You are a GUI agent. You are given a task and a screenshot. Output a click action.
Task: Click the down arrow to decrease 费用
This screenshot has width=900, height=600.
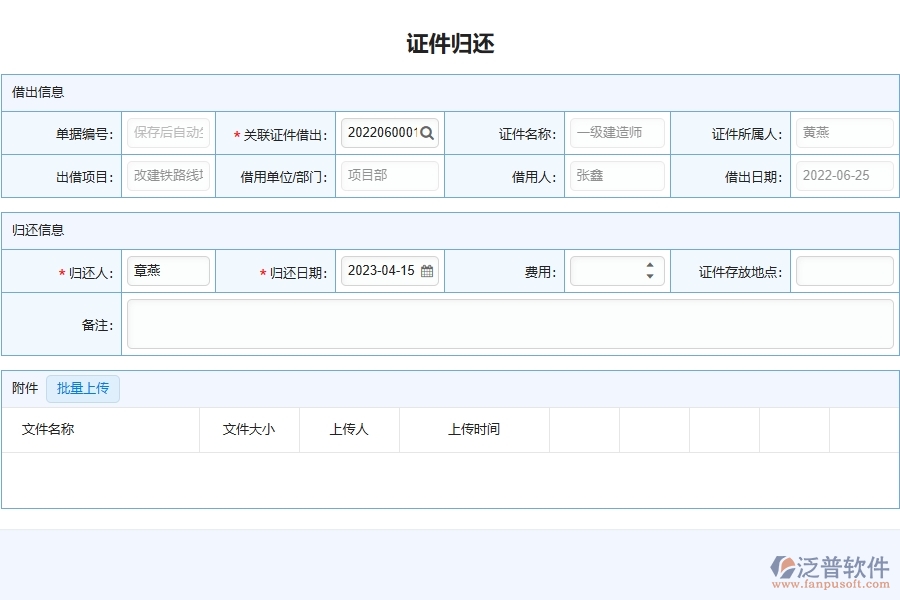coord(649,277)
